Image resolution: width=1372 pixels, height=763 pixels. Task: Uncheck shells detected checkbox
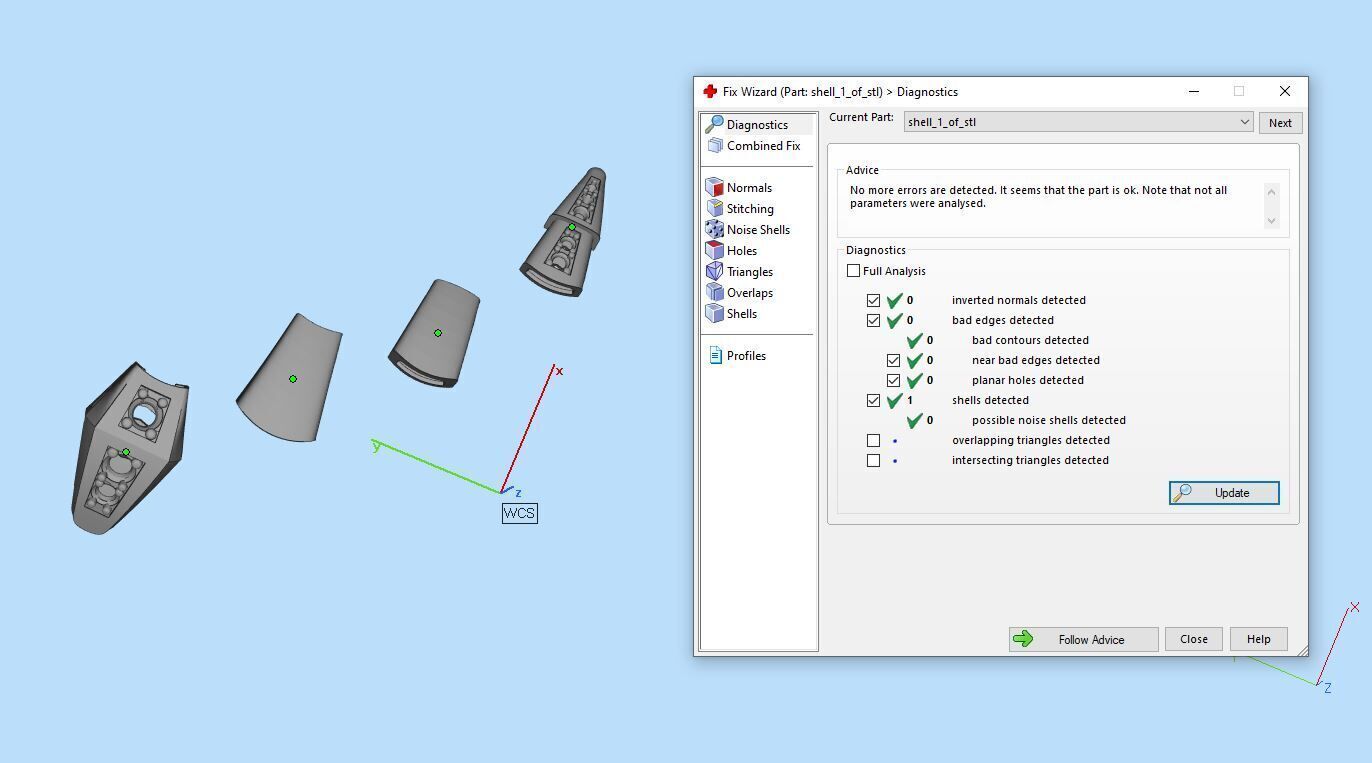click(873, 400)
